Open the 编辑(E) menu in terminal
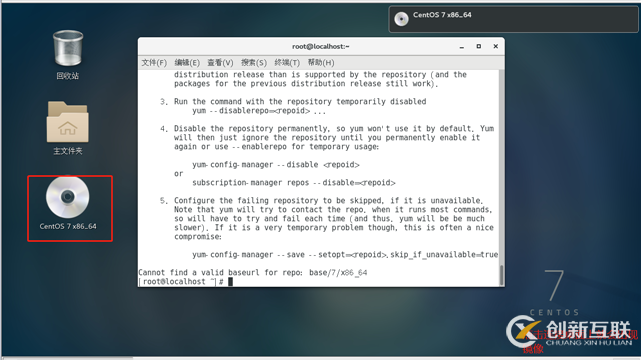This screenshot has width=641, height=360. pyautogui.click(x=187, y=63)
